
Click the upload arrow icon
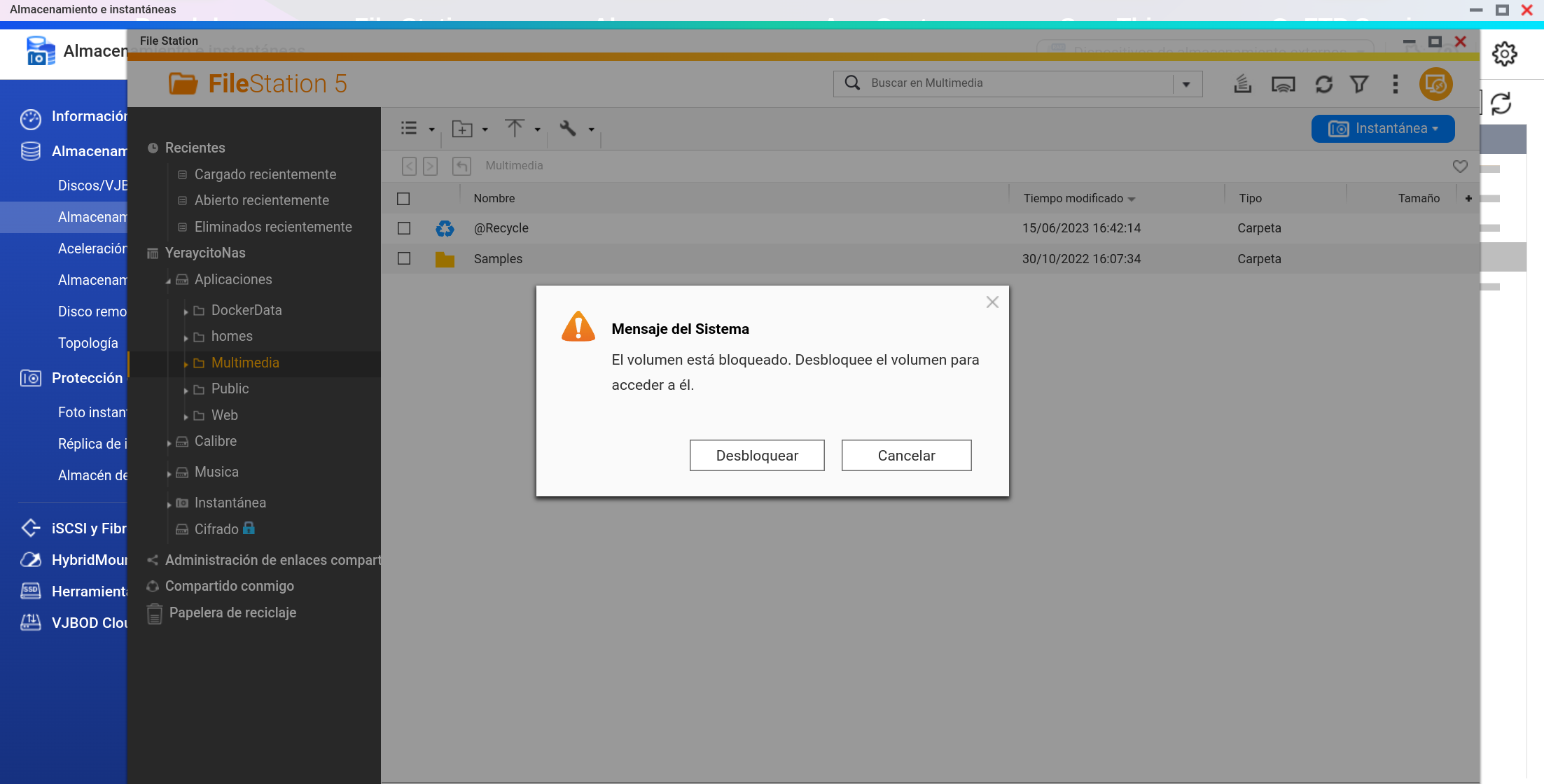pyautogui.click(x=515, y=129)
